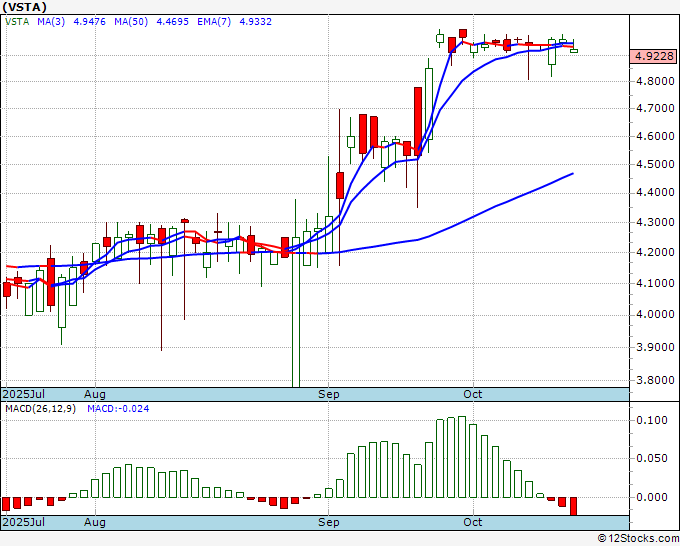
Task: Click Aug on the price chart axis
Action: (95, 394)
